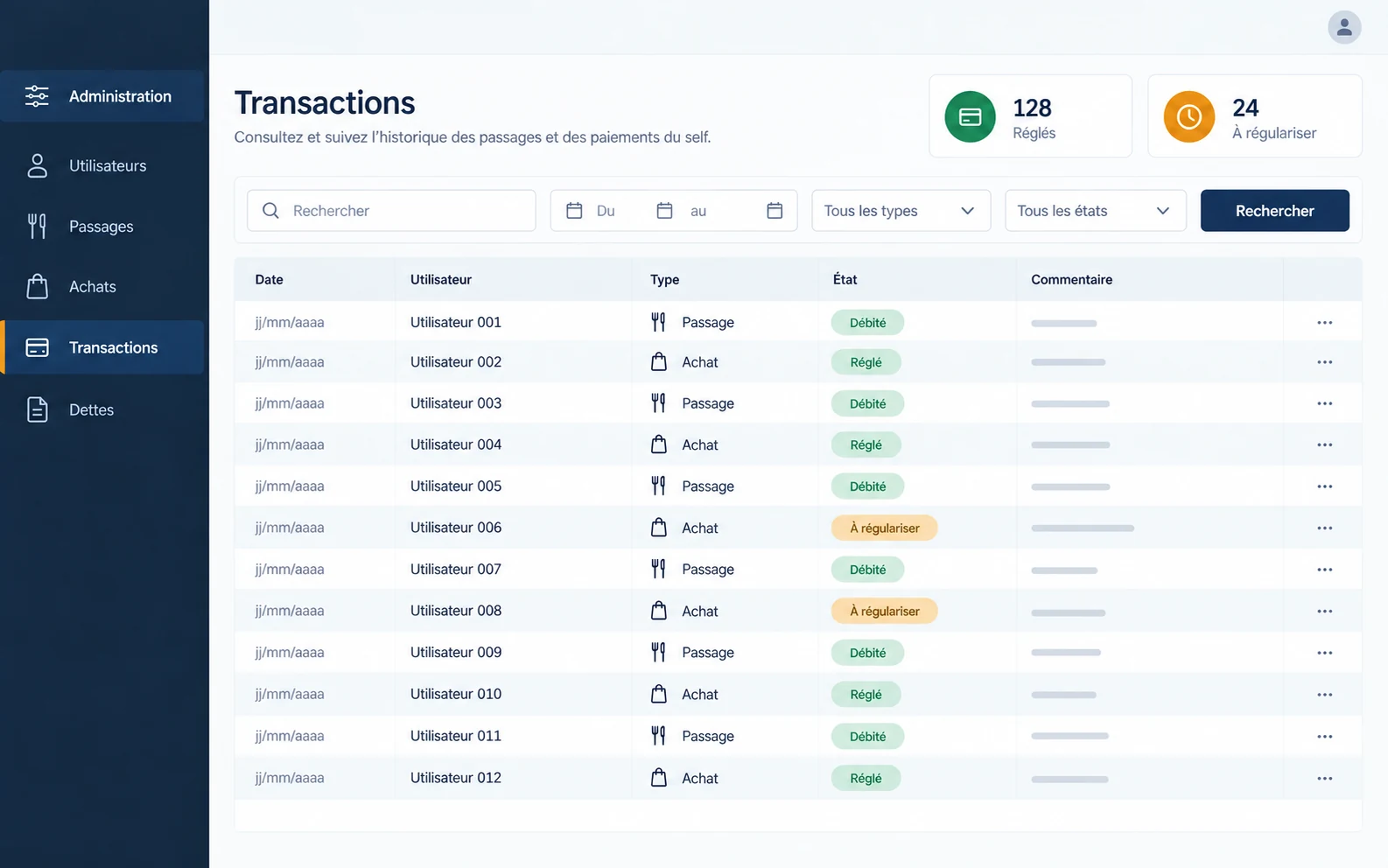The height and width of the screenshot is (868, 1388).
Task: Go to Dettes in sidebar
Action: click(102, 409)
